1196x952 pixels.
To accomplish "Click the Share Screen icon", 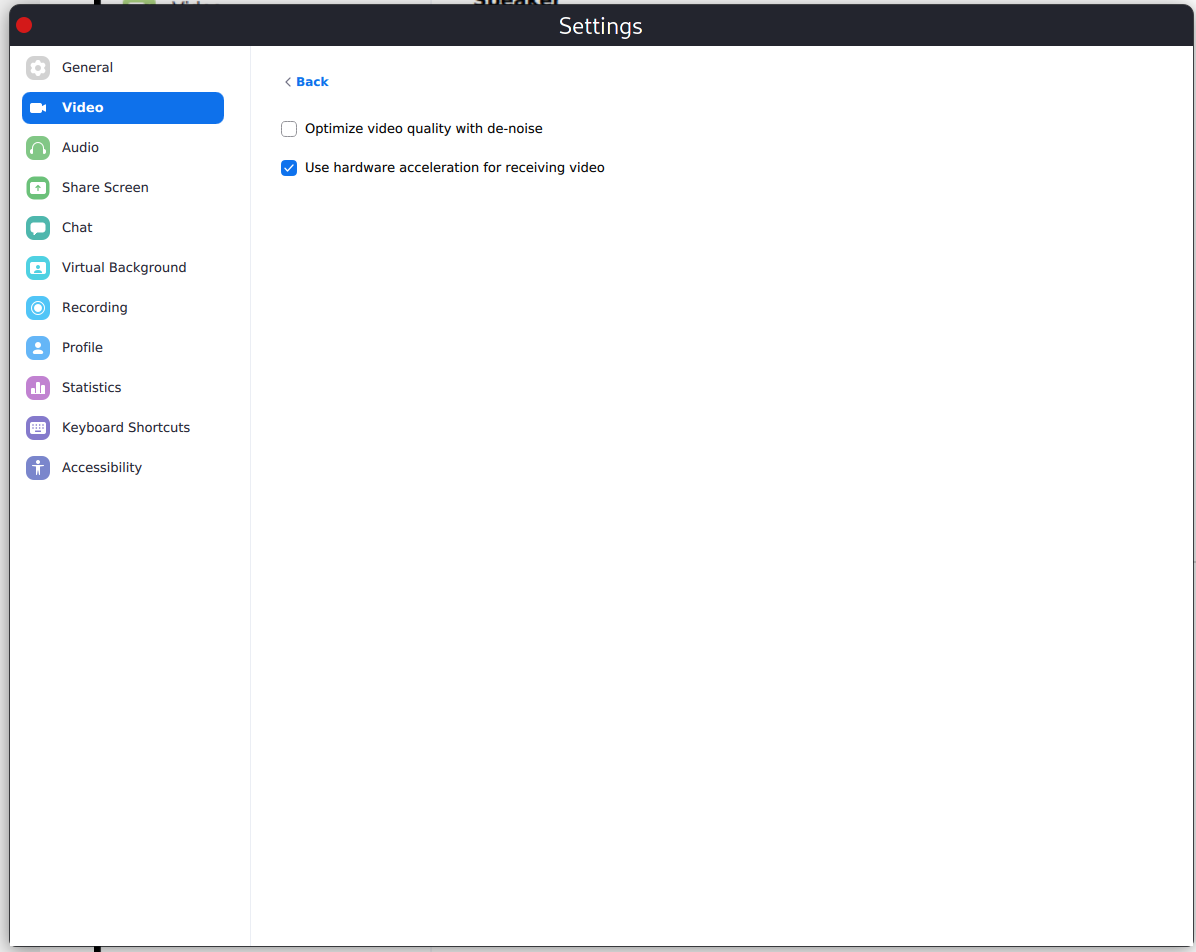I will tap(38, 188).
